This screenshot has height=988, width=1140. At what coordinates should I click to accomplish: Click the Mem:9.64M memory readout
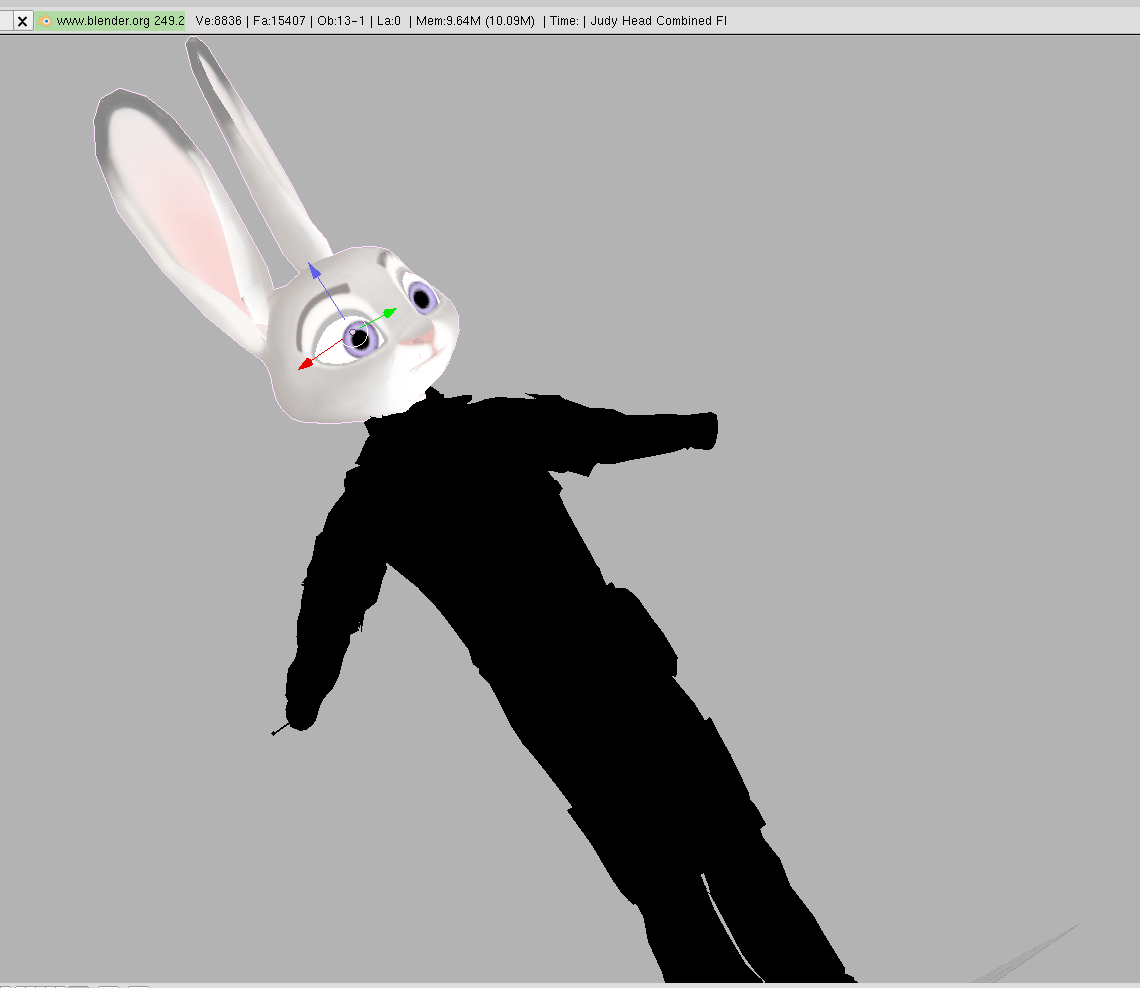(475, 21)
